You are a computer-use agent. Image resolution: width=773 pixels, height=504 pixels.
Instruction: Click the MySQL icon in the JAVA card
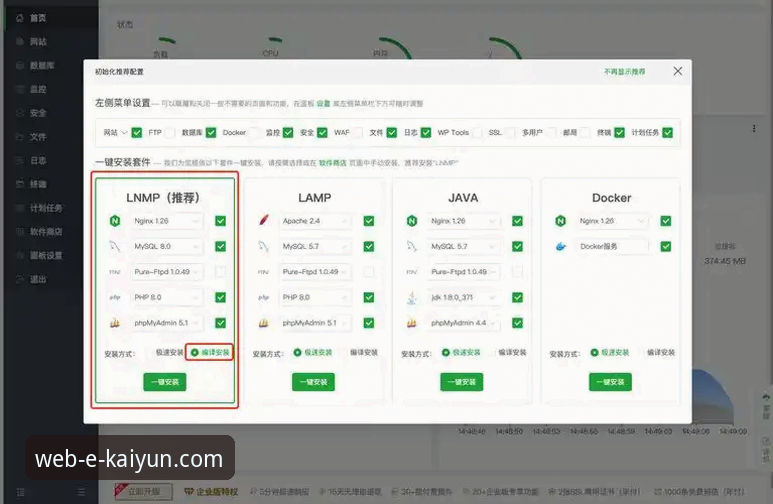tap(412, 246)
